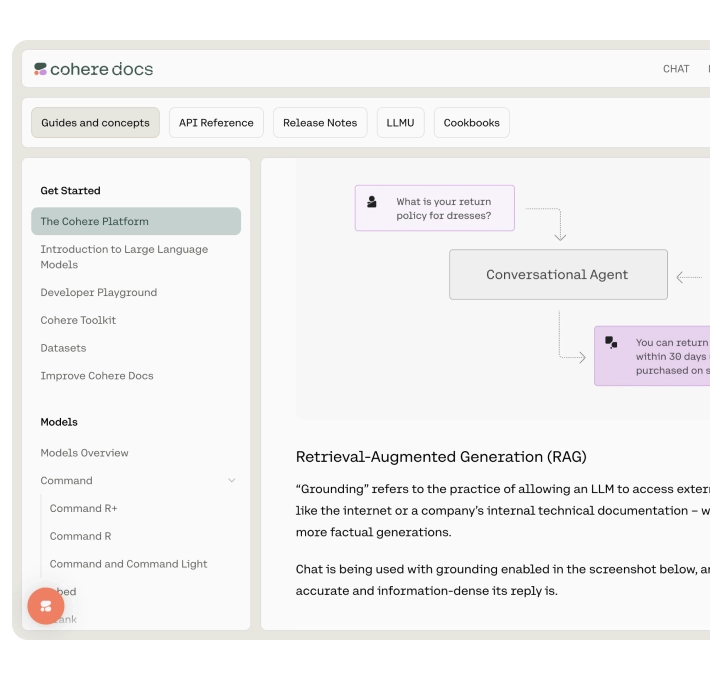
Task: Open the Datasets page
Action: 63,348
